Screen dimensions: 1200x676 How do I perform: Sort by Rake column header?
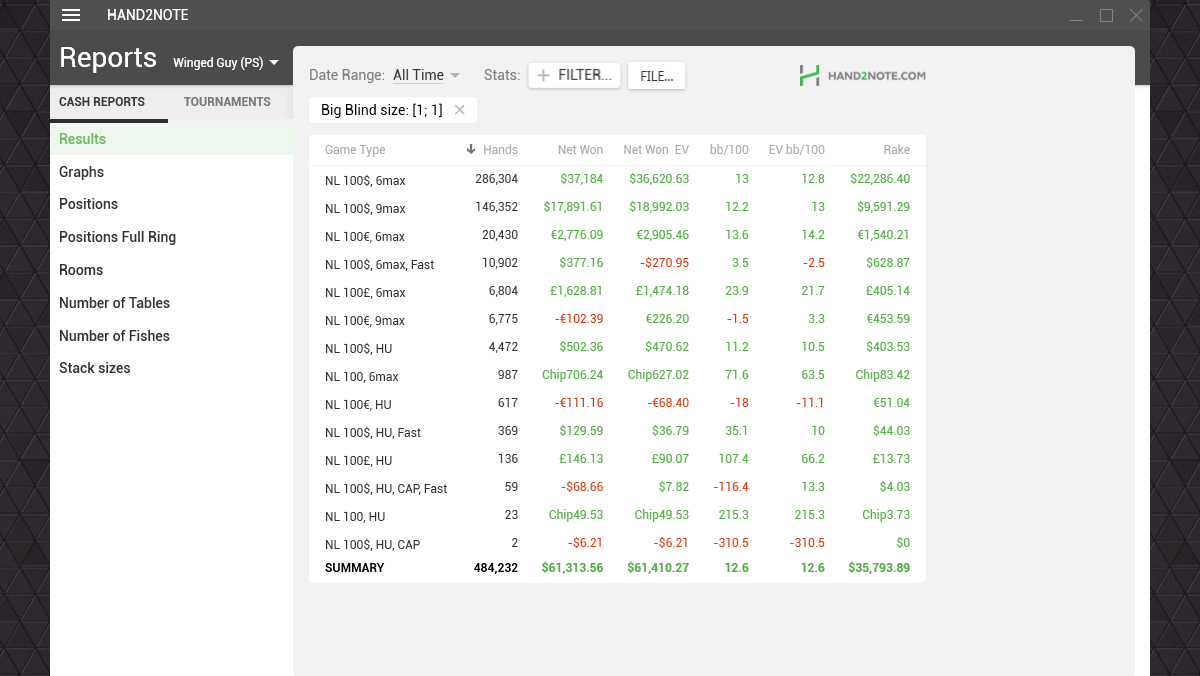(897, 150)
